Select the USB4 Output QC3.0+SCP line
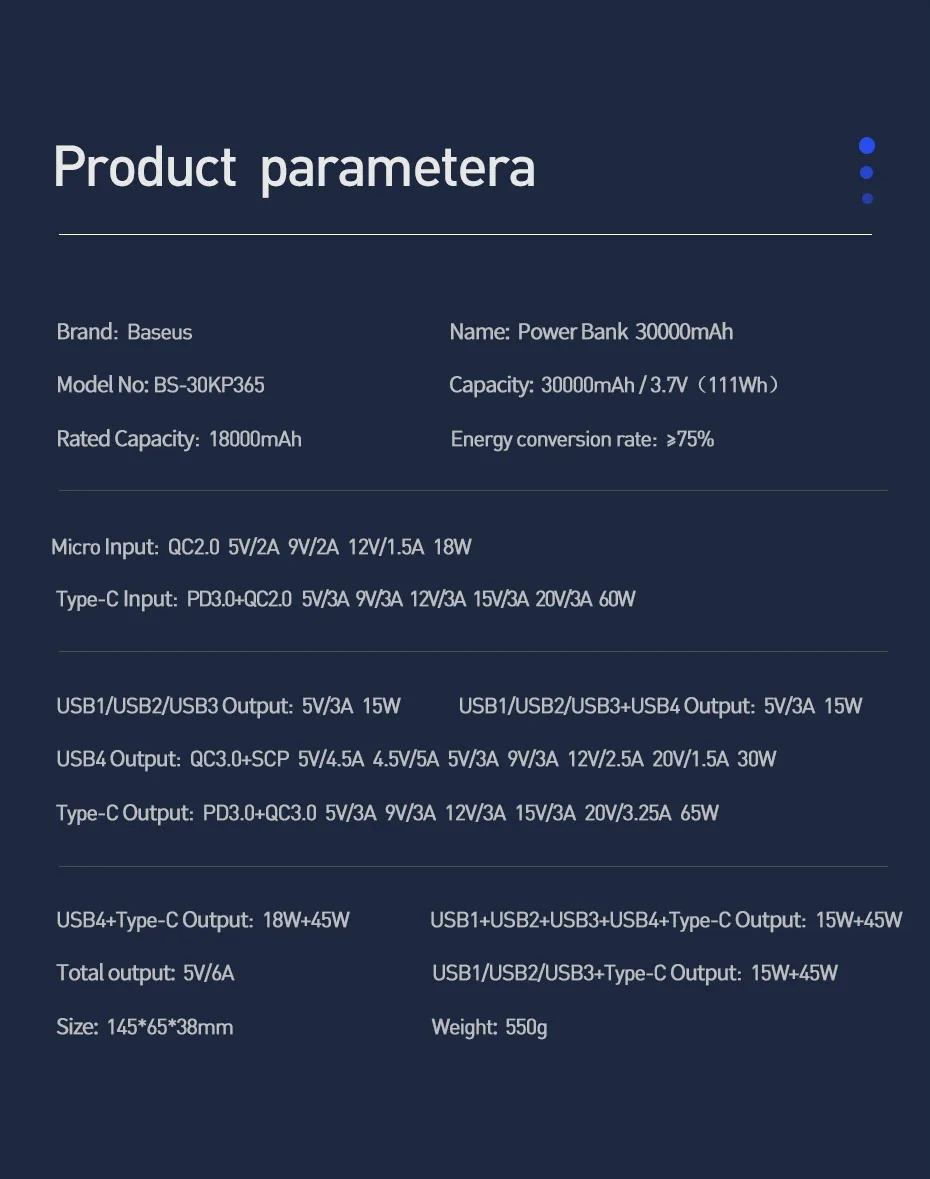Screen dimensions: 930x1179 click(416, 759)
